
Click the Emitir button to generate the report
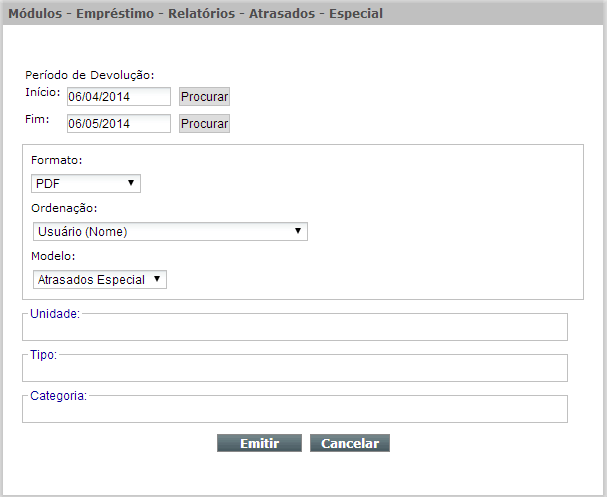(259, 443)
